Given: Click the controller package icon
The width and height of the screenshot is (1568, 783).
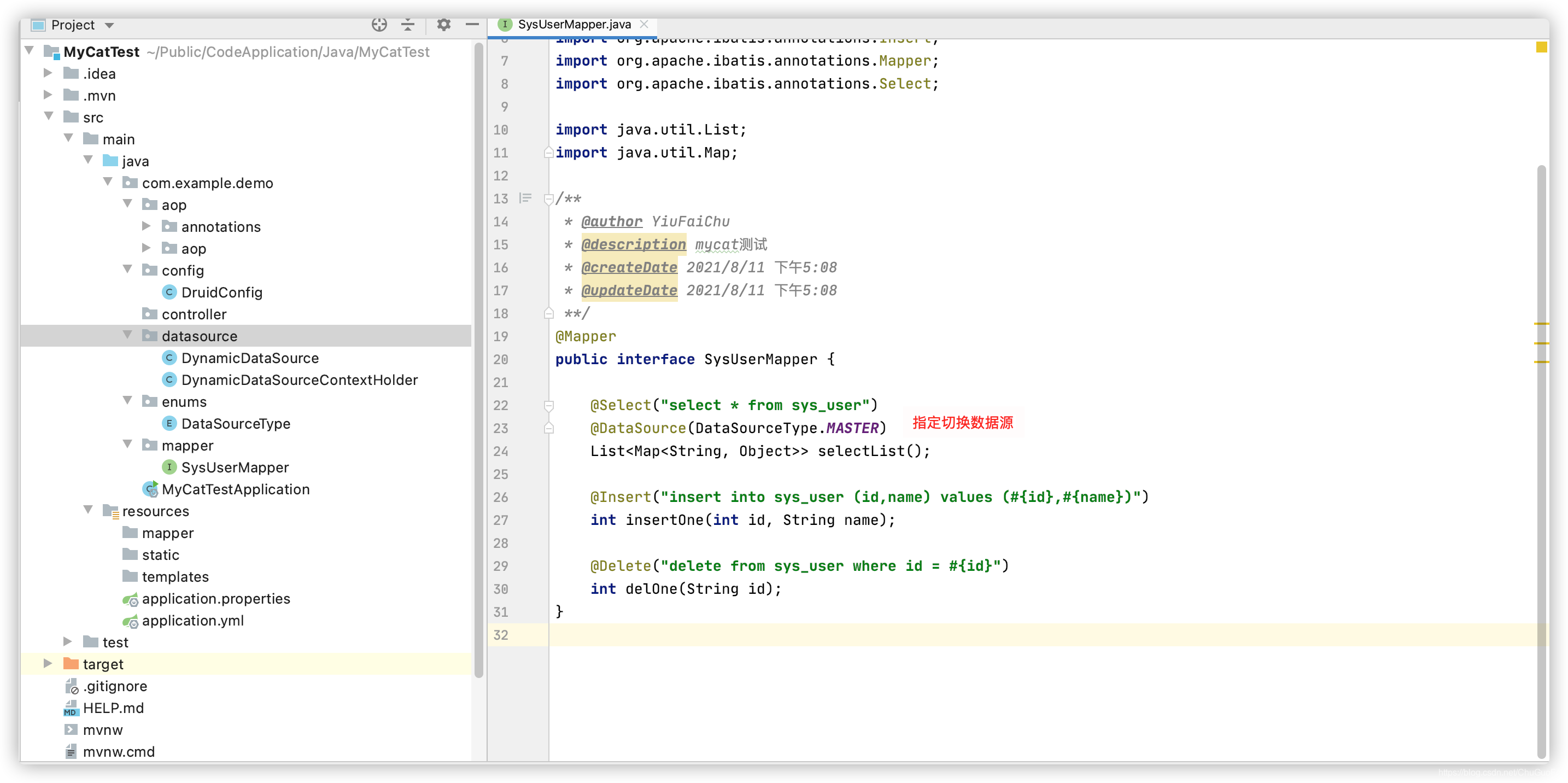Looking at the screenshot, I should coord(150,313).
